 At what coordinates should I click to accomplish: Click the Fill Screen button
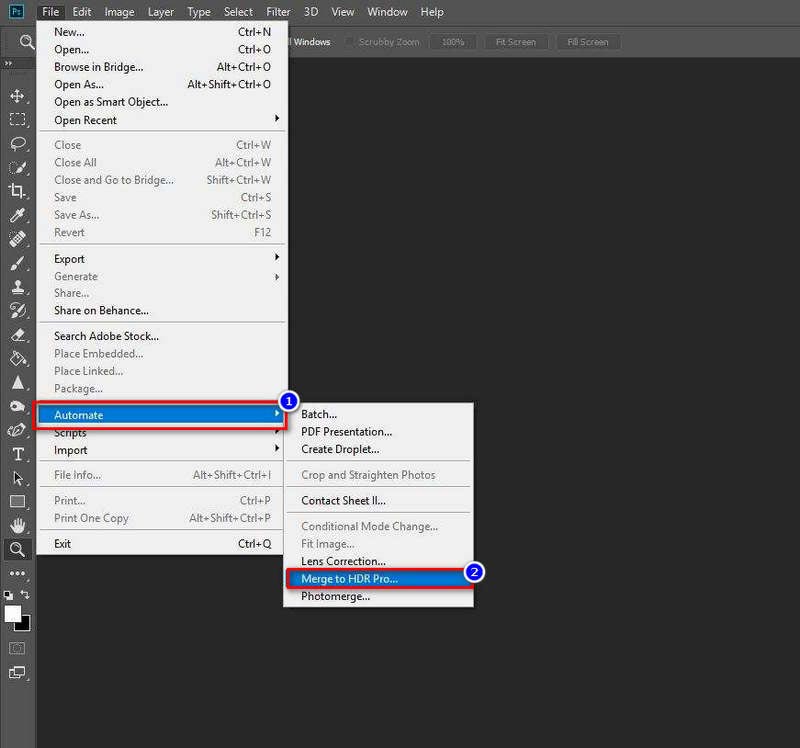(588, 42)
